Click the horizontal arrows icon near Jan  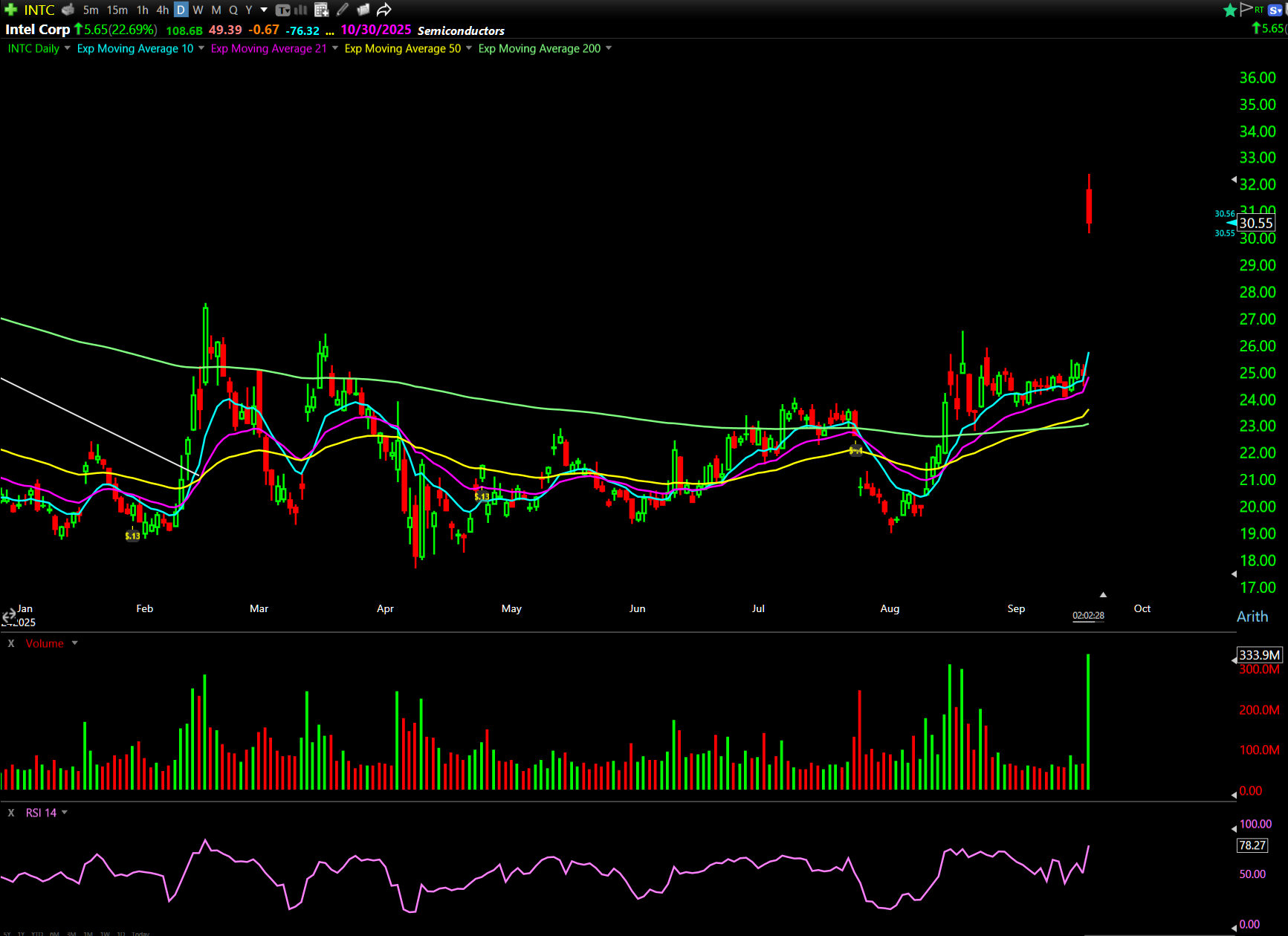point(8,616)
